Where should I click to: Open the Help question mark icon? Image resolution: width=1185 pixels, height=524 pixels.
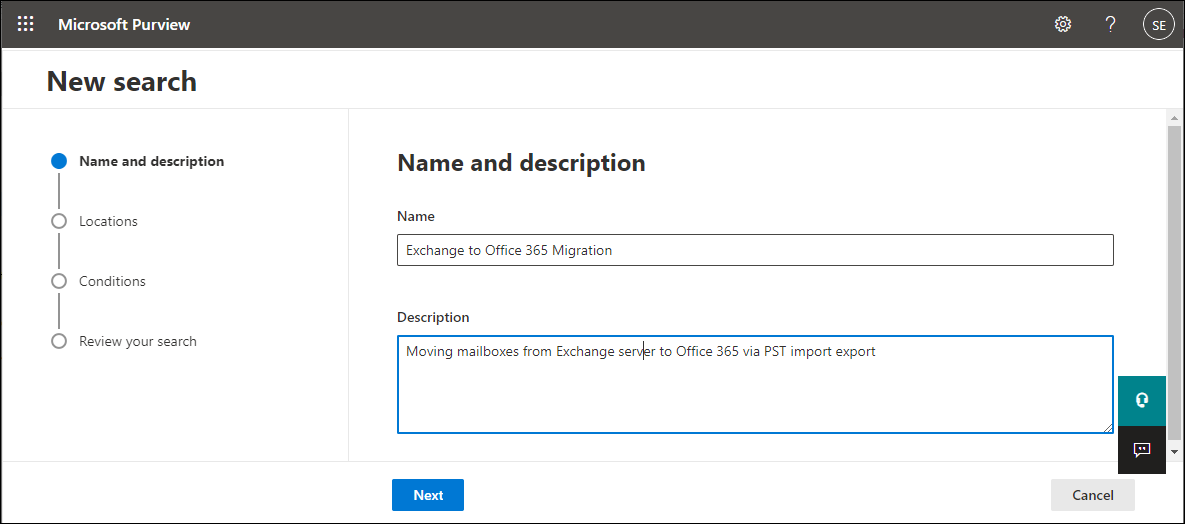[1110, 24]
